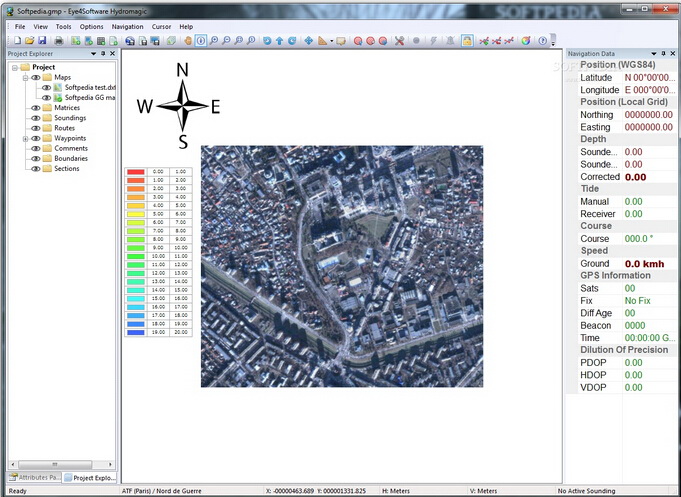681x497 pixels.
Task: Click the Print icon in toolbar
Action: [x=59, y=41]
